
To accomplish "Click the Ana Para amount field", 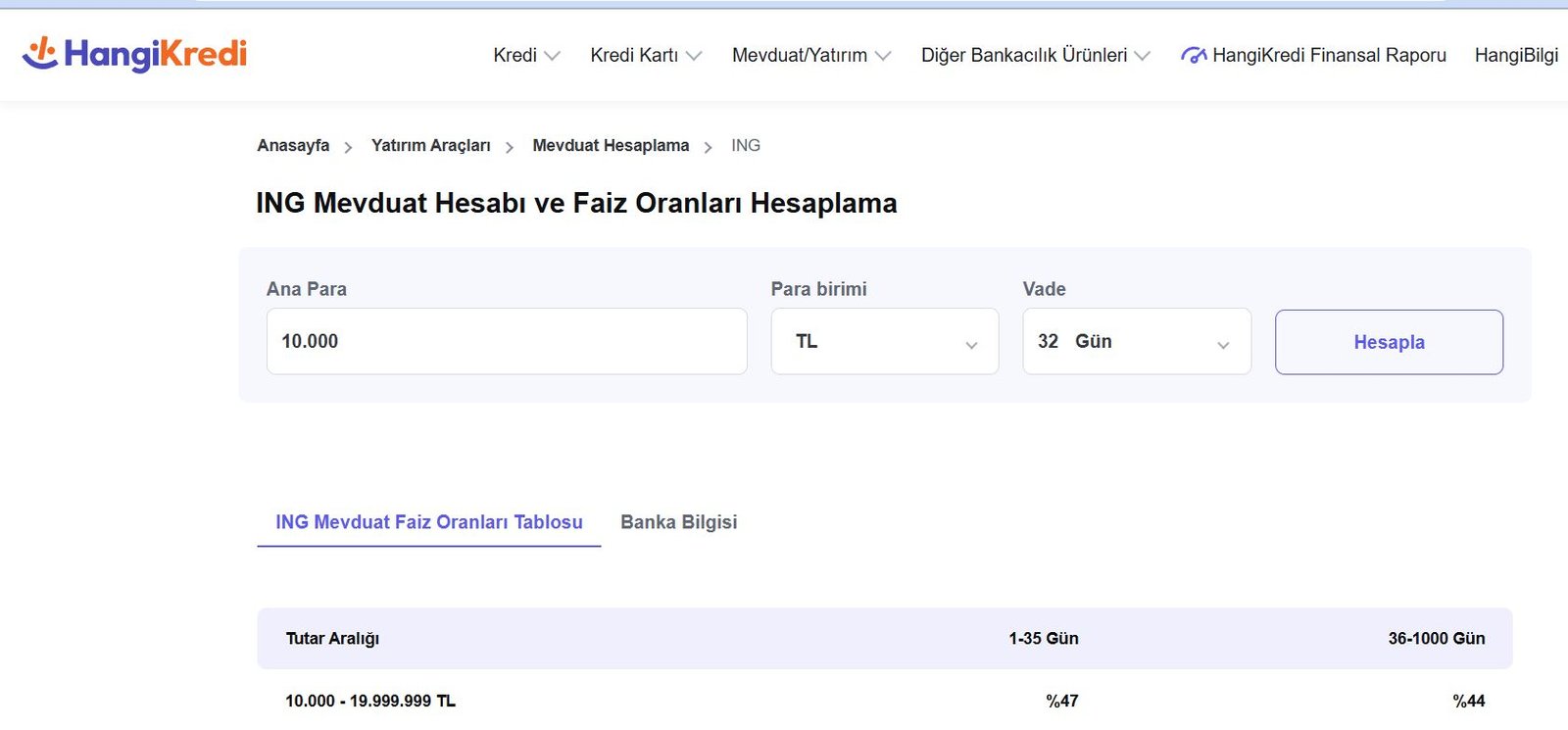I will [x=507, y=342].
